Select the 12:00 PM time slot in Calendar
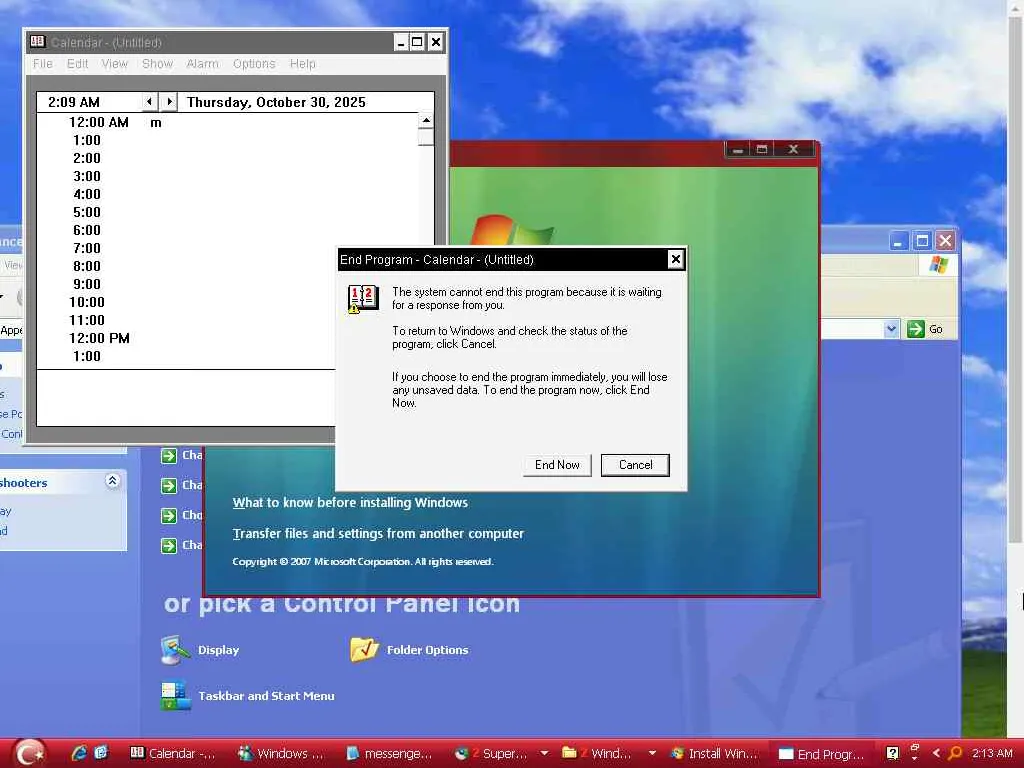This screenshot has height=768, width=1024. click(99, 338)
